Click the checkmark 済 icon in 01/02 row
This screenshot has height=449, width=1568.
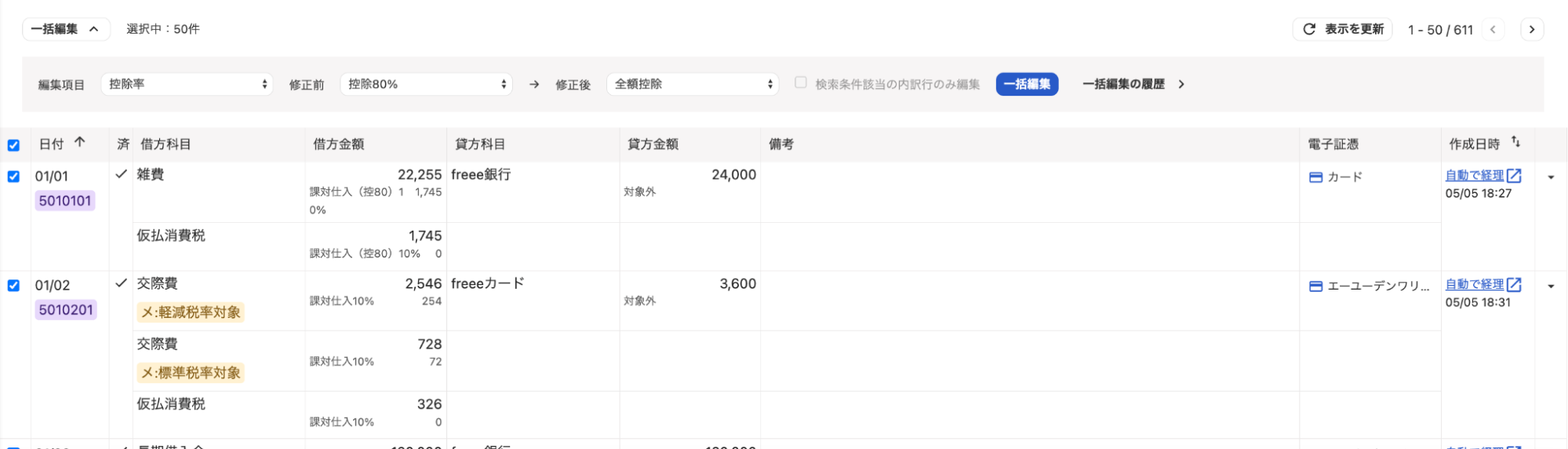121,283
